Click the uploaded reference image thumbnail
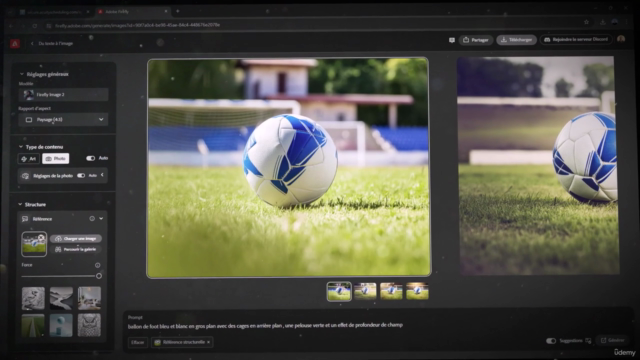 [x=34, y=244]
